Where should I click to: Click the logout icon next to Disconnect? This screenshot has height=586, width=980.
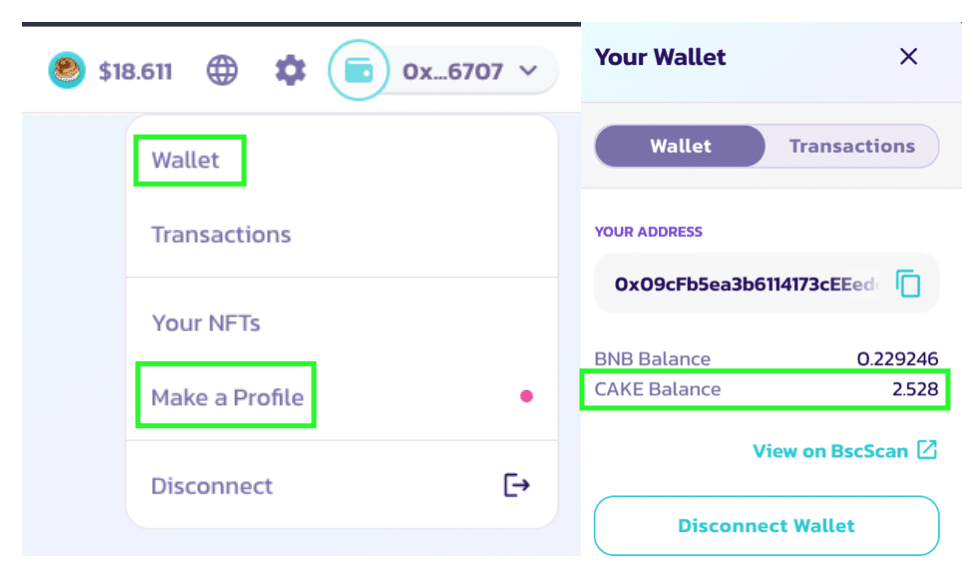(516, 486)
